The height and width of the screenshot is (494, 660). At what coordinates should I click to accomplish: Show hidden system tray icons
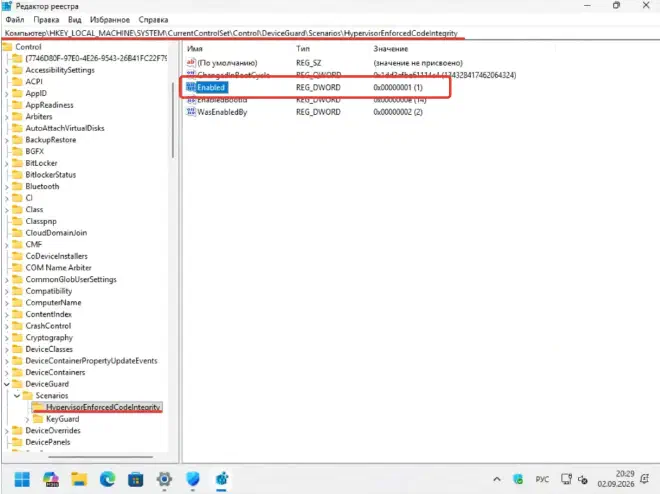(x=497, y=479)
